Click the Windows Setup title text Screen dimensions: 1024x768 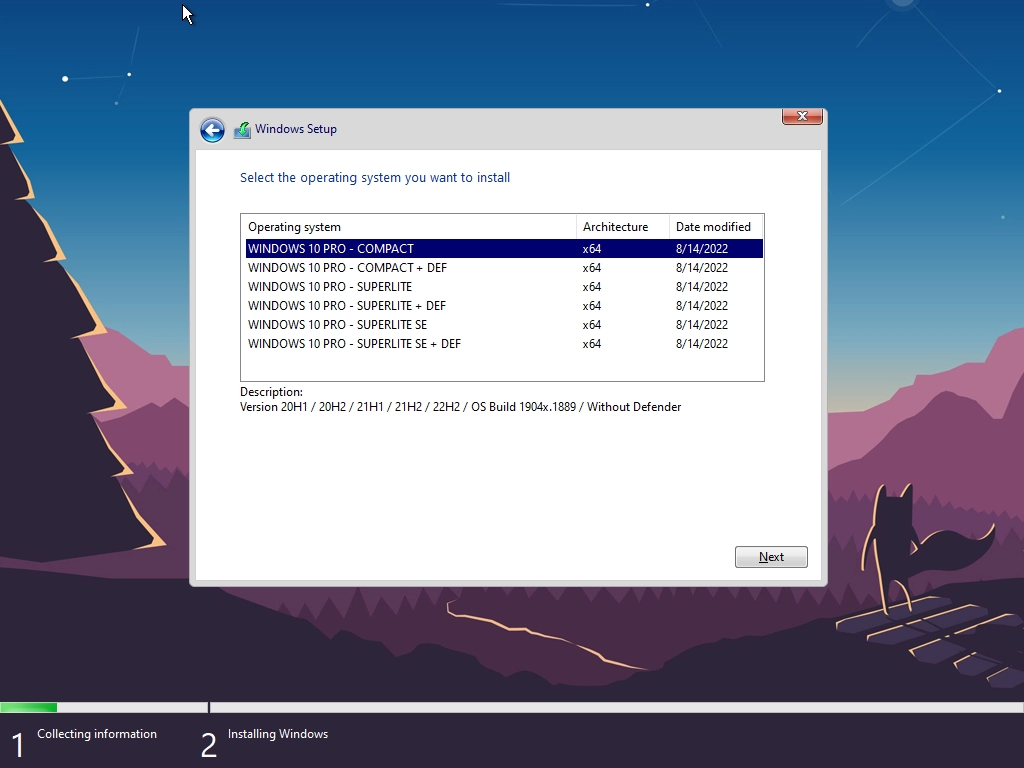[296, 129]
